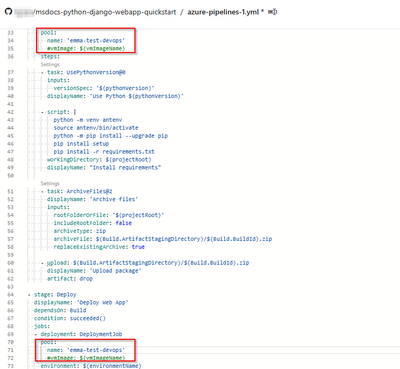This screenshot has height=369, width=400.
Task: Place cursor on 'steps:' line 36
Action: click(50, 56)
